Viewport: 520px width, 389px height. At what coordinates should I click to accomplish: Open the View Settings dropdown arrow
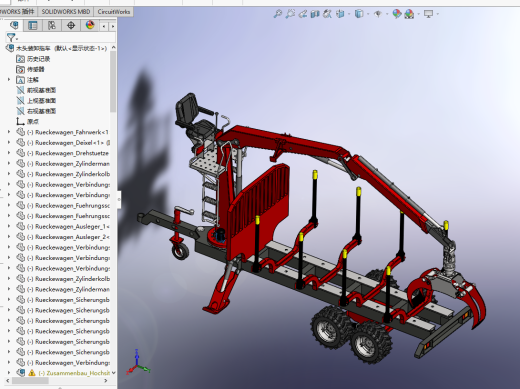pyautogui.click(x=437, y=14)
